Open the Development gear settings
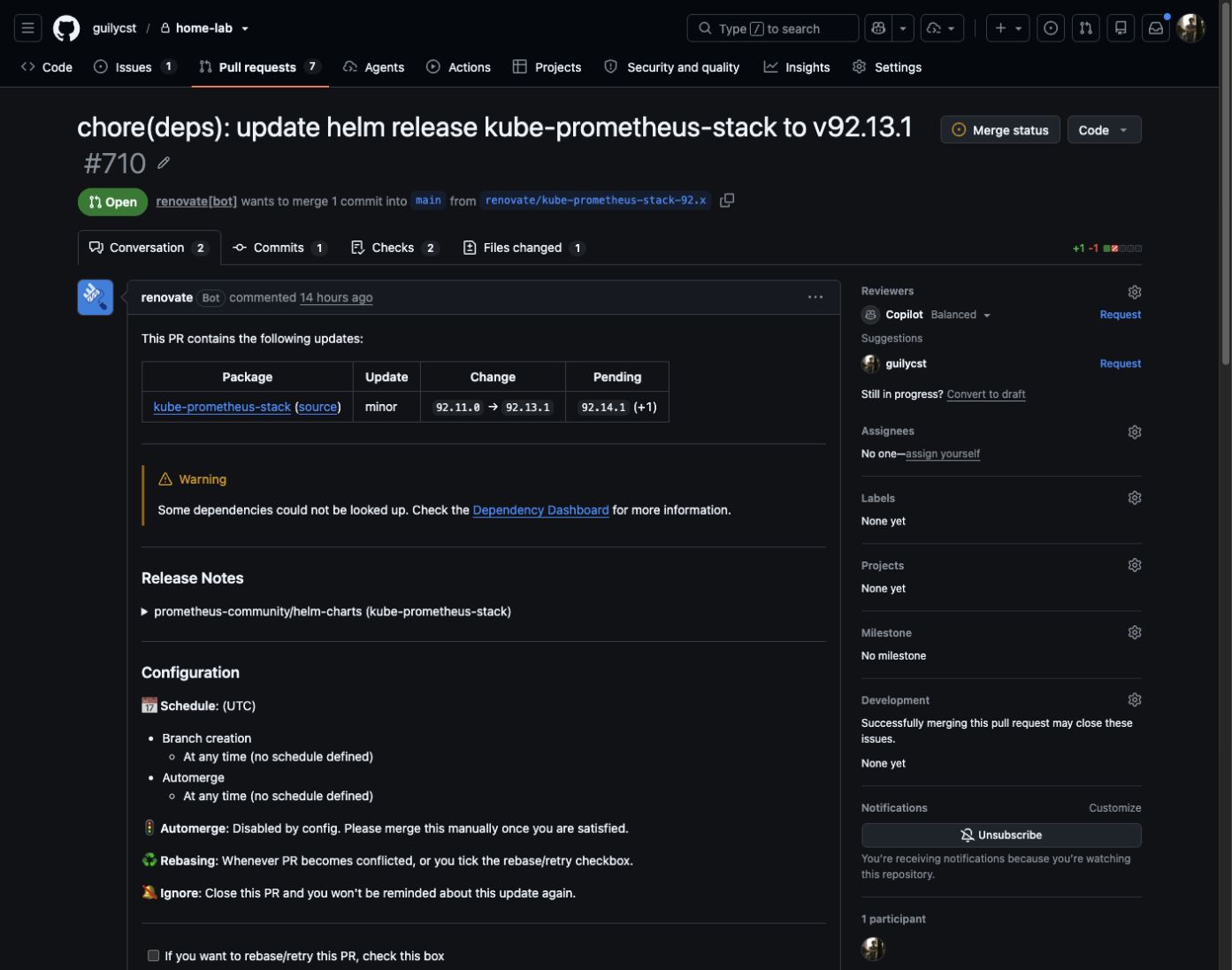 click(x=1135, y=699)
